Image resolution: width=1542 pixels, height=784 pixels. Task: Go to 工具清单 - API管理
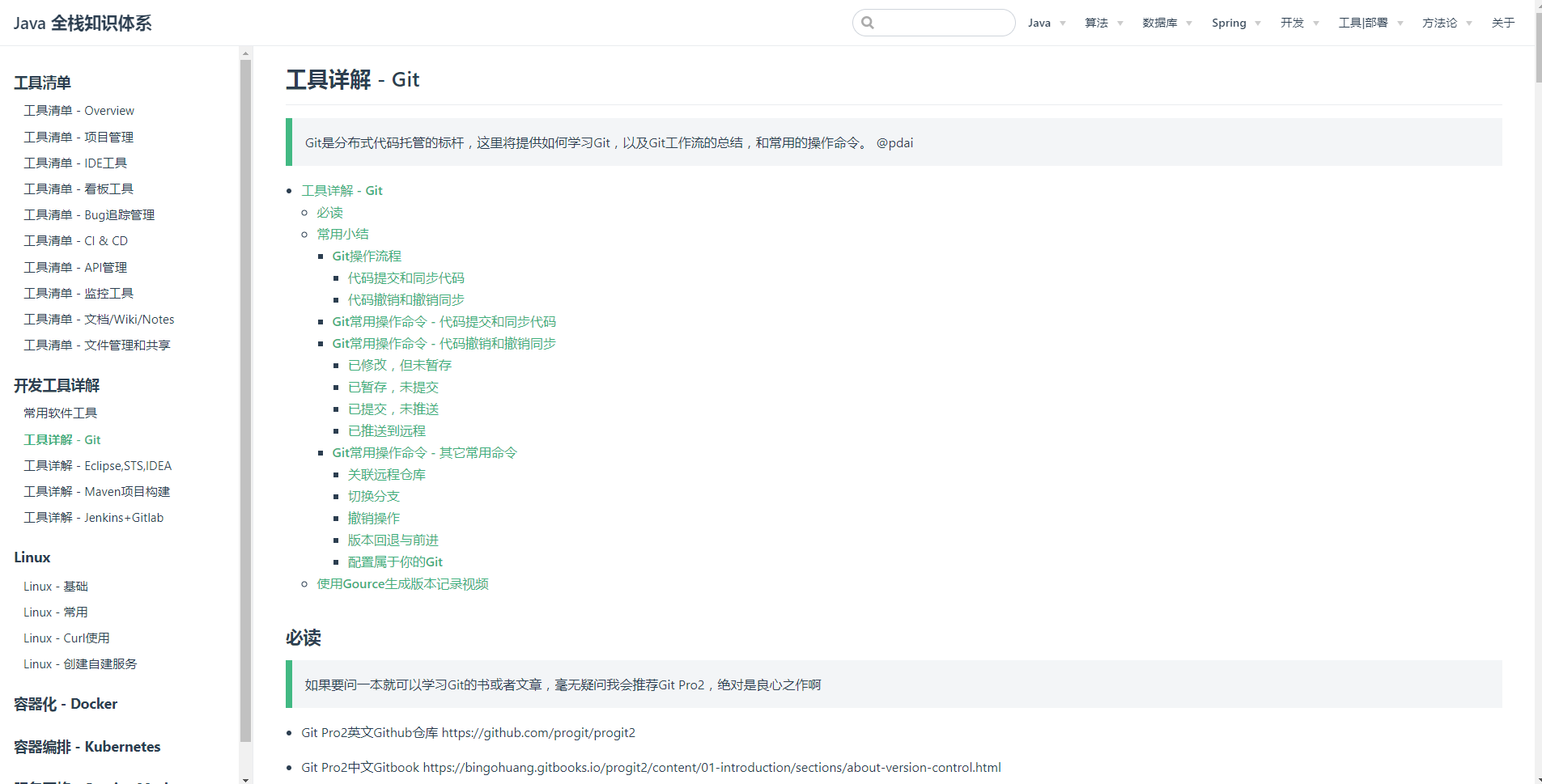tap(75, 267)
